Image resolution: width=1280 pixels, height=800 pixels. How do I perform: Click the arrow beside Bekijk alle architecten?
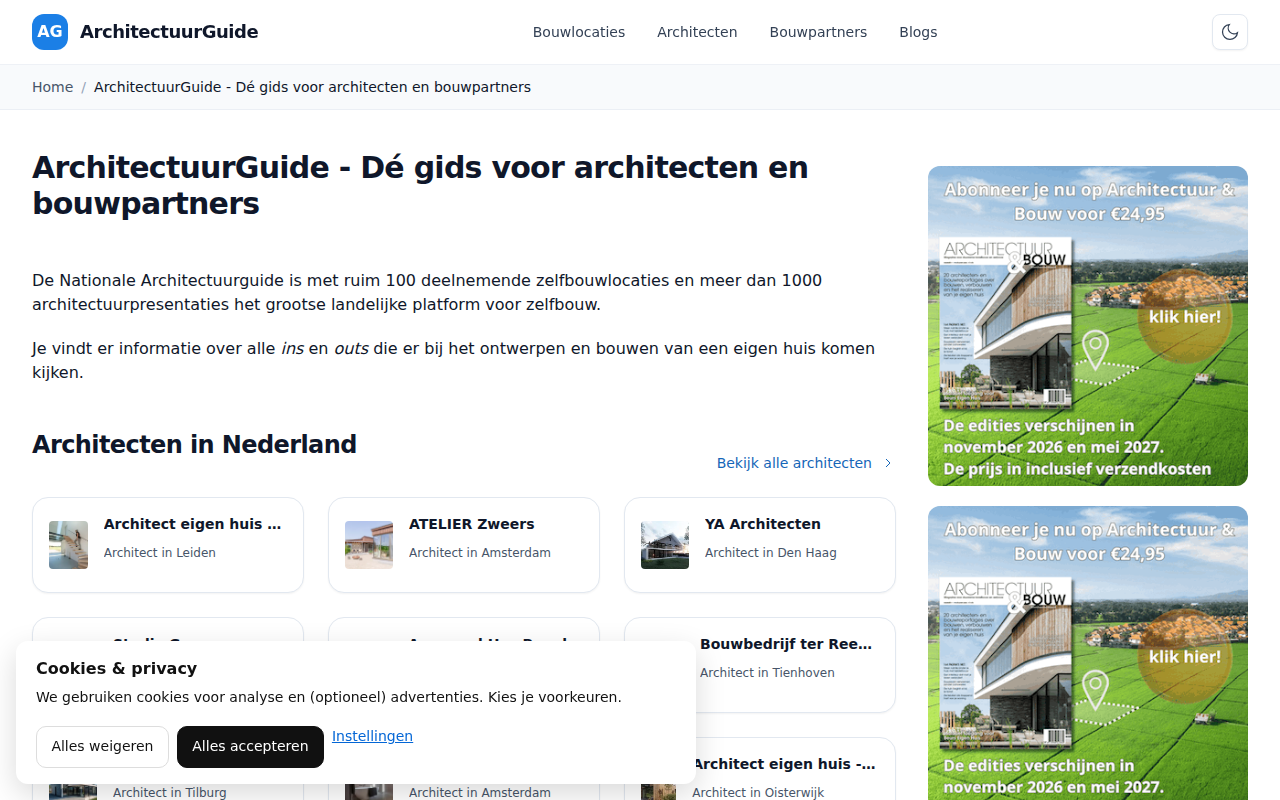[888, 463]
